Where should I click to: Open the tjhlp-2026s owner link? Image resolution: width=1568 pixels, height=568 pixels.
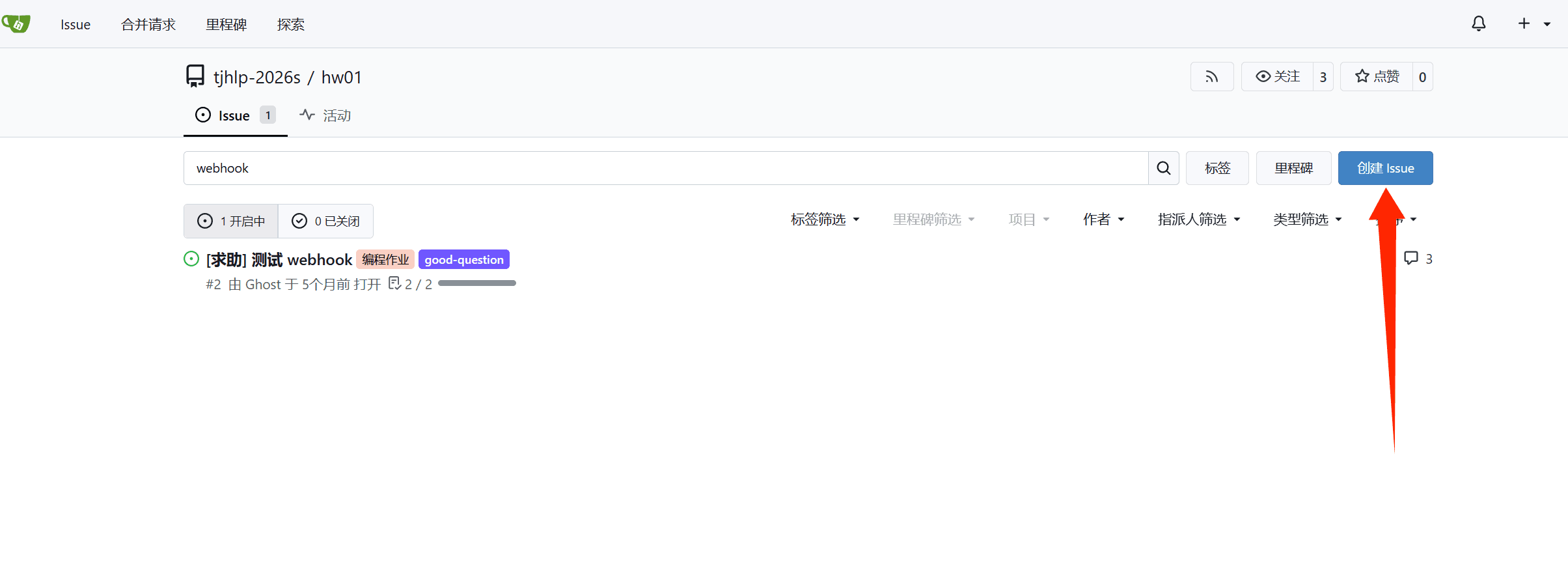coord(257,78)
